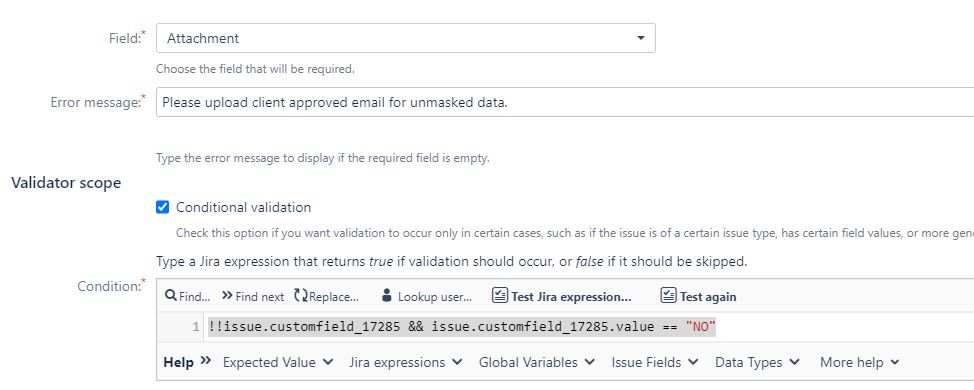Click the Lookup user person icon
Screen dimensions: 974x390
387,296
